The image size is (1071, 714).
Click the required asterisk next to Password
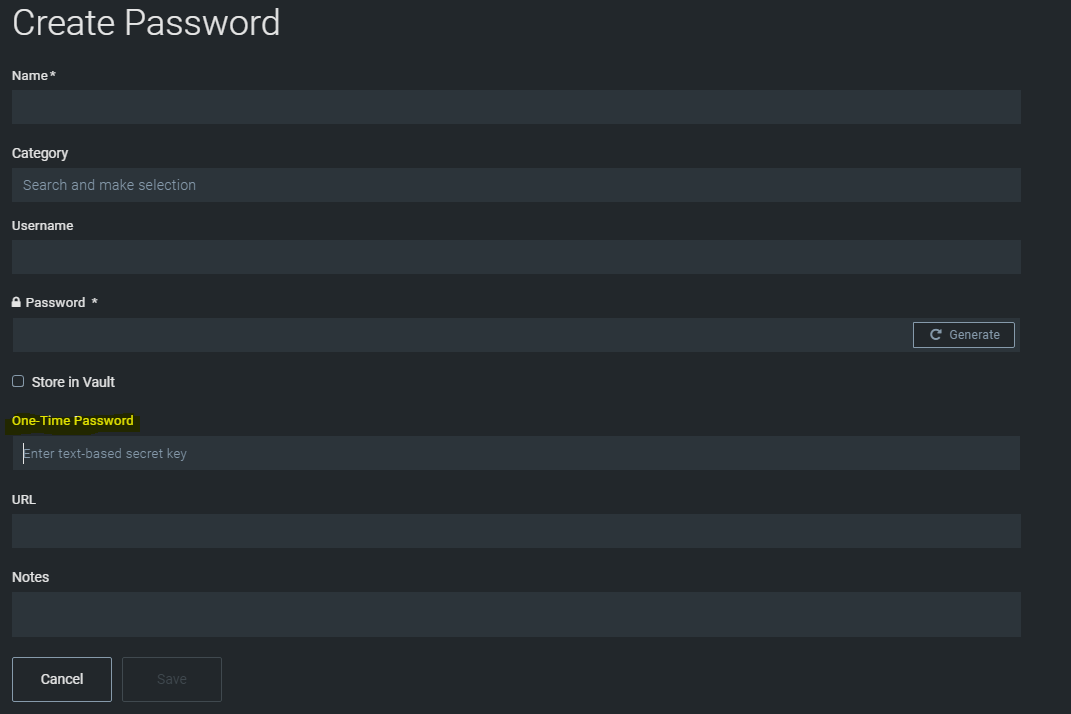tap(94, 302)
